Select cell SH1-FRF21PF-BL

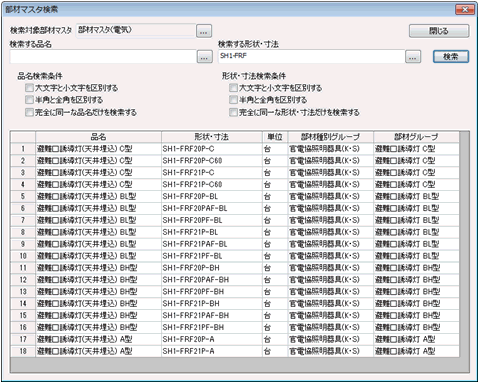point(212,256)
